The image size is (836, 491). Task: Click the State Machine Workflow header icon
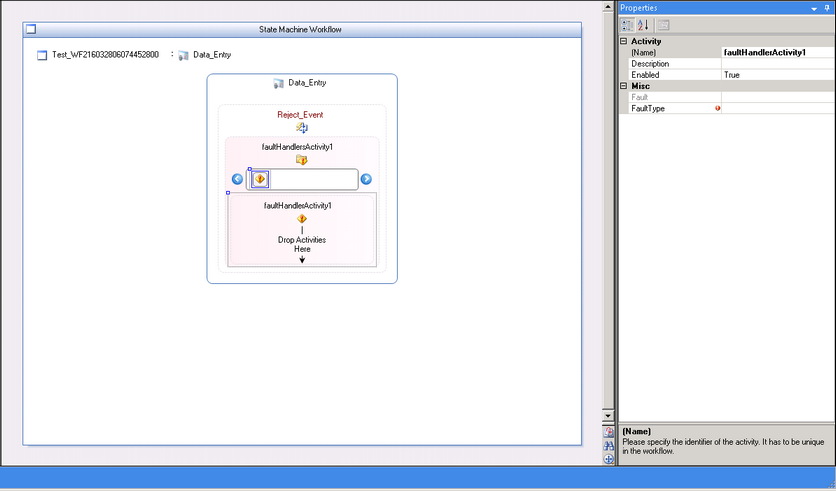31,29
